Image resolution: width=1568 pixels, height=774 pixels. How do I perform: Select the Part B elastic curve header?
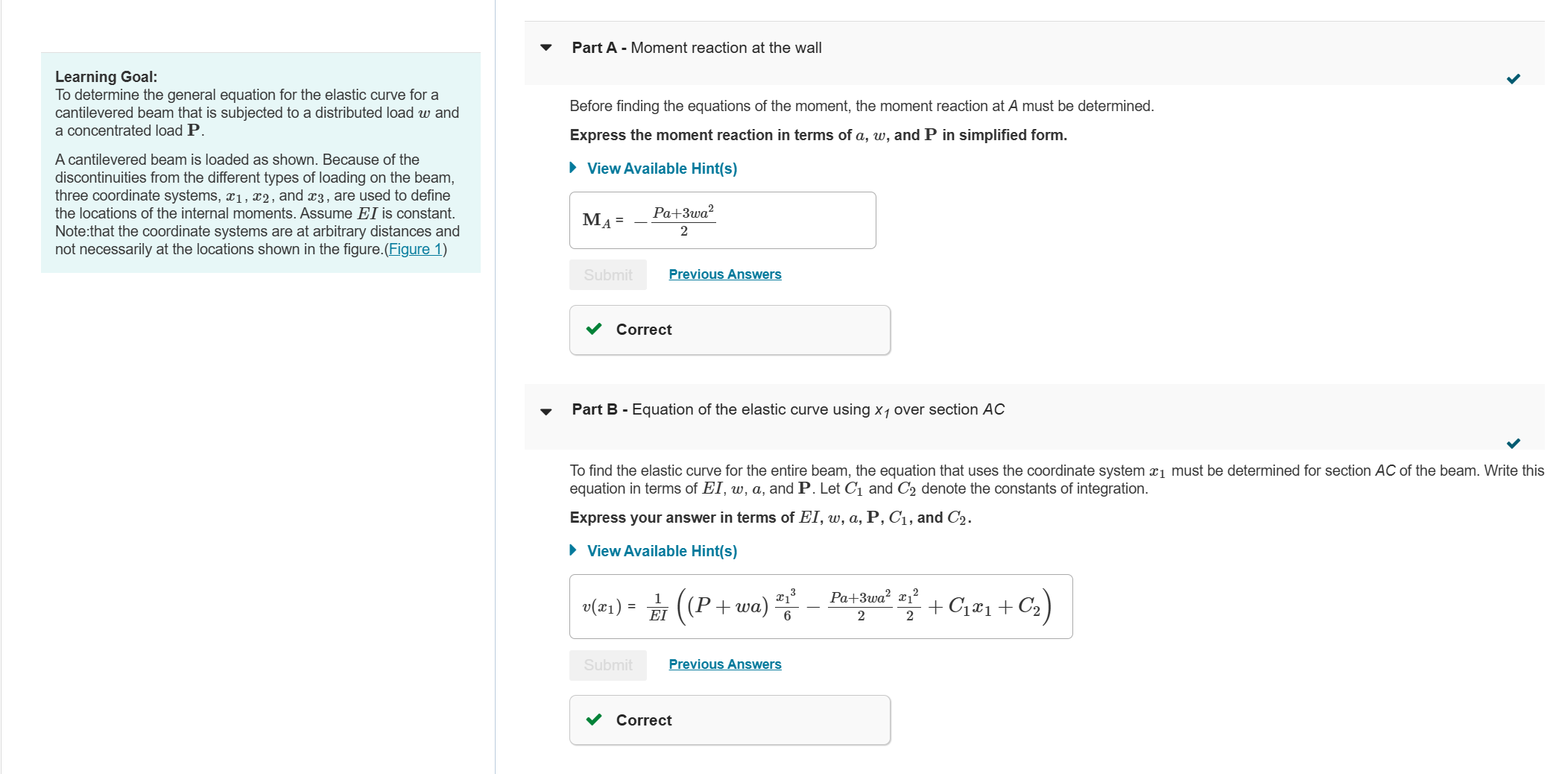point(786,409)
